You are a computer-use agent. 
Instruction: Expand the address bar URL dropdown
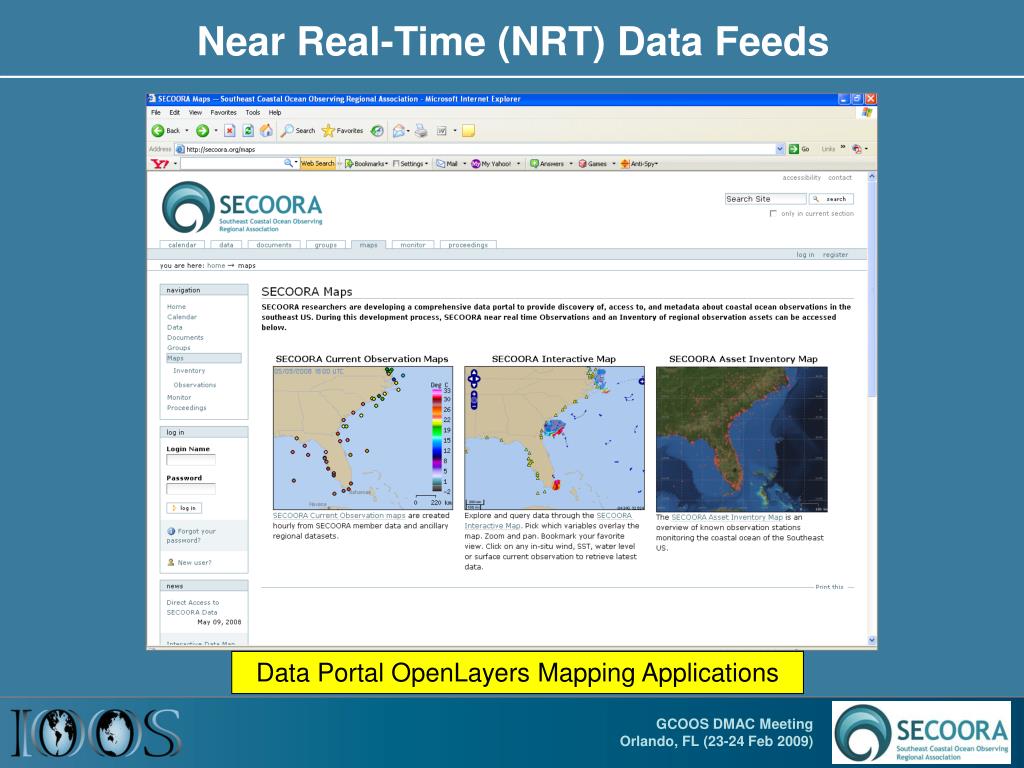click(x=780, y=149)
